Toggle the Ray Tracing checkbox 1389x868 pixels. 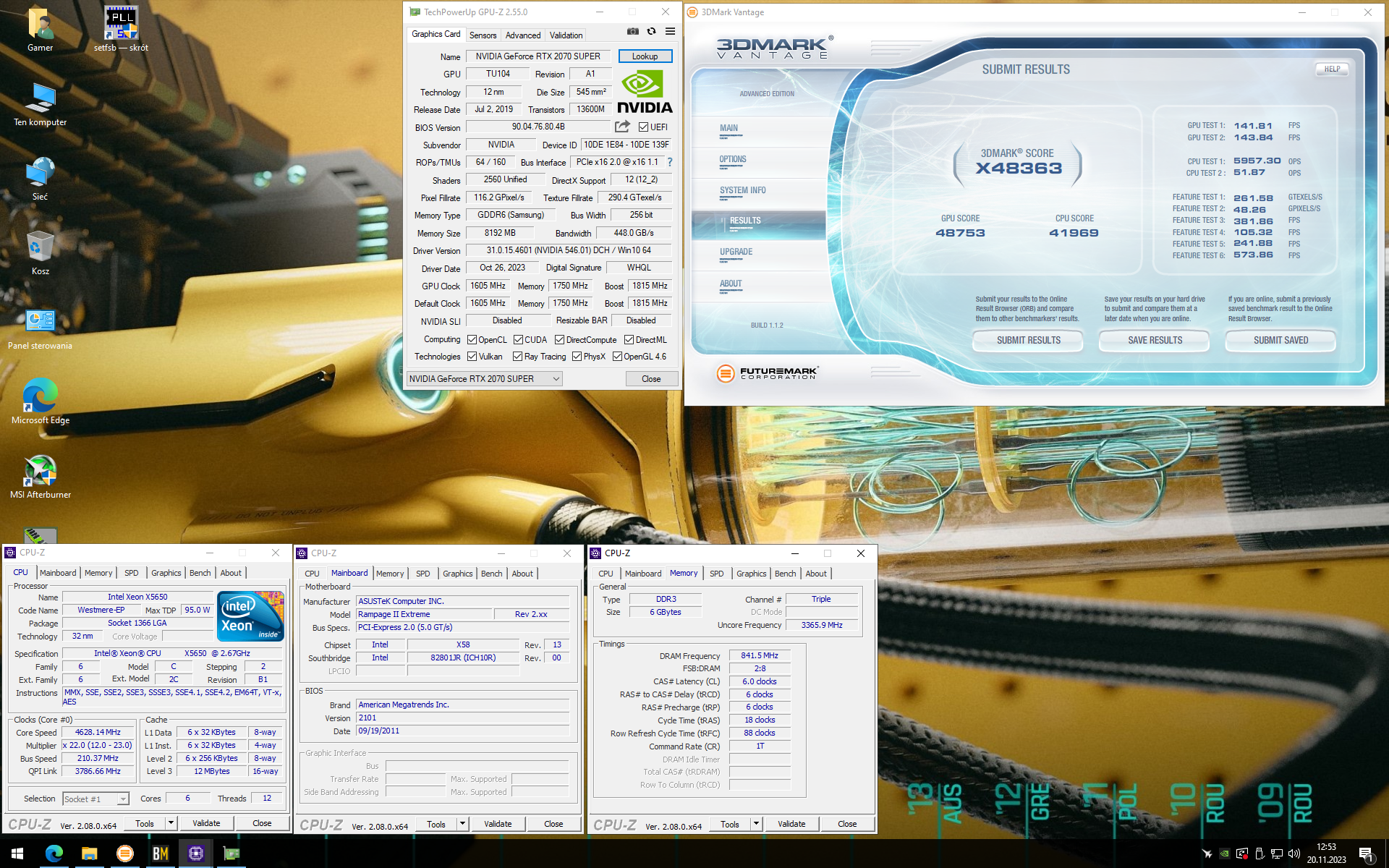coord(517,357)
